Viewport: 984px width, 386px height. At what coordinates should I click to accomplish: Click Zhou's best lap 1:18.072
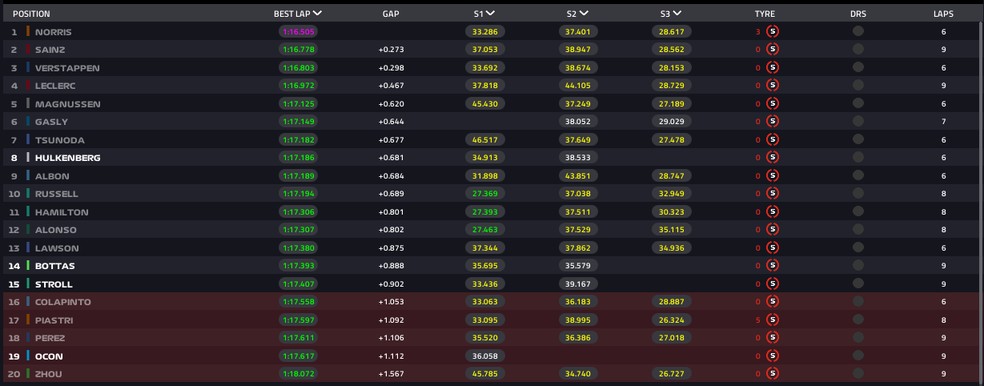pos(298,374)
